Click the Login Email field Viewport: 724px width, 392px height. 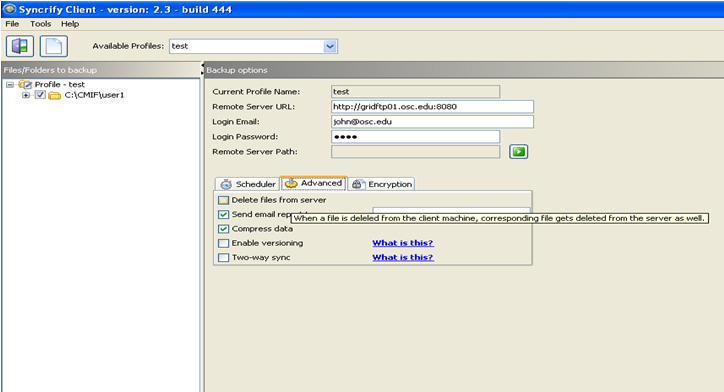click(x=432, y=121)
